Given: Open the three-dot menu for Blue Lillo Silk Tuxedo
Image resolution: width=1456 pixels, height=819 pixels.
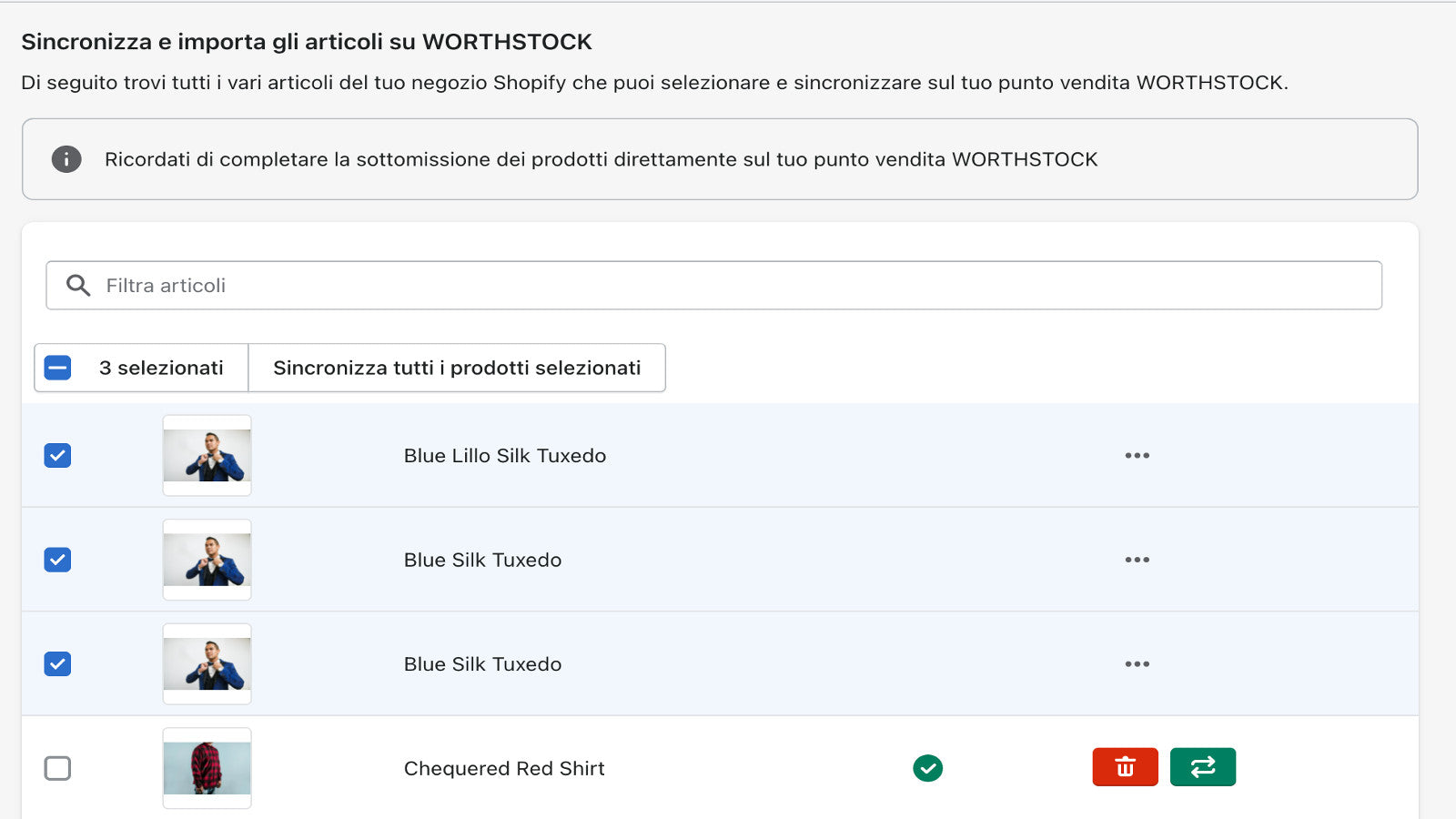Looking at the screenshot, I should point(1137,456).
